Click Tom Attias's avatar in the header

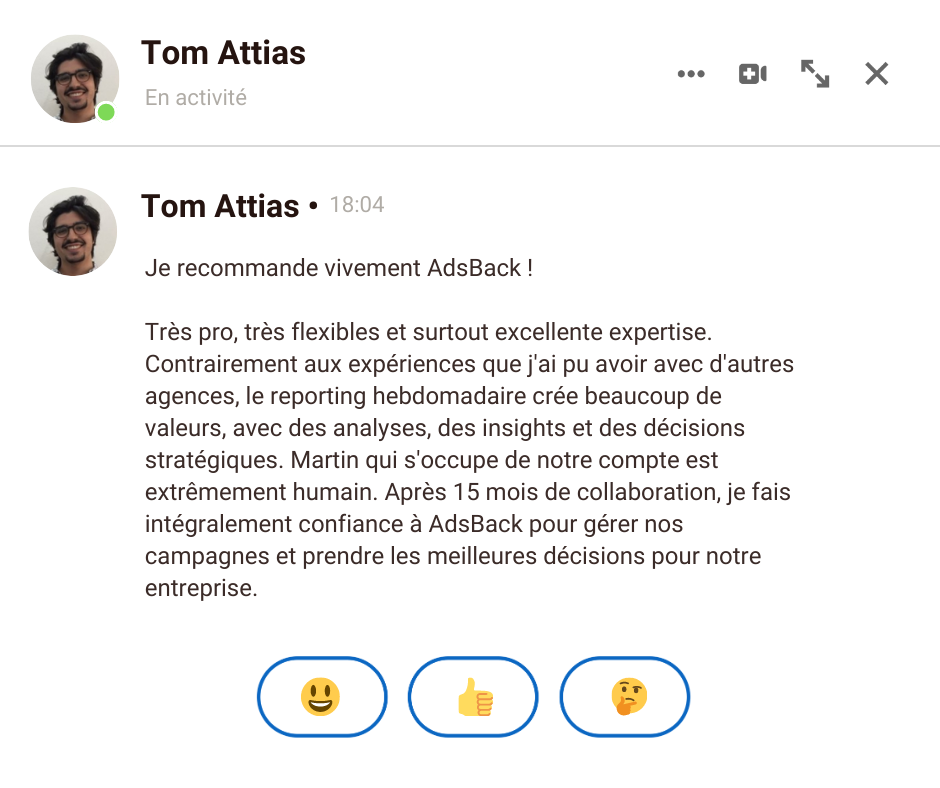74,78
